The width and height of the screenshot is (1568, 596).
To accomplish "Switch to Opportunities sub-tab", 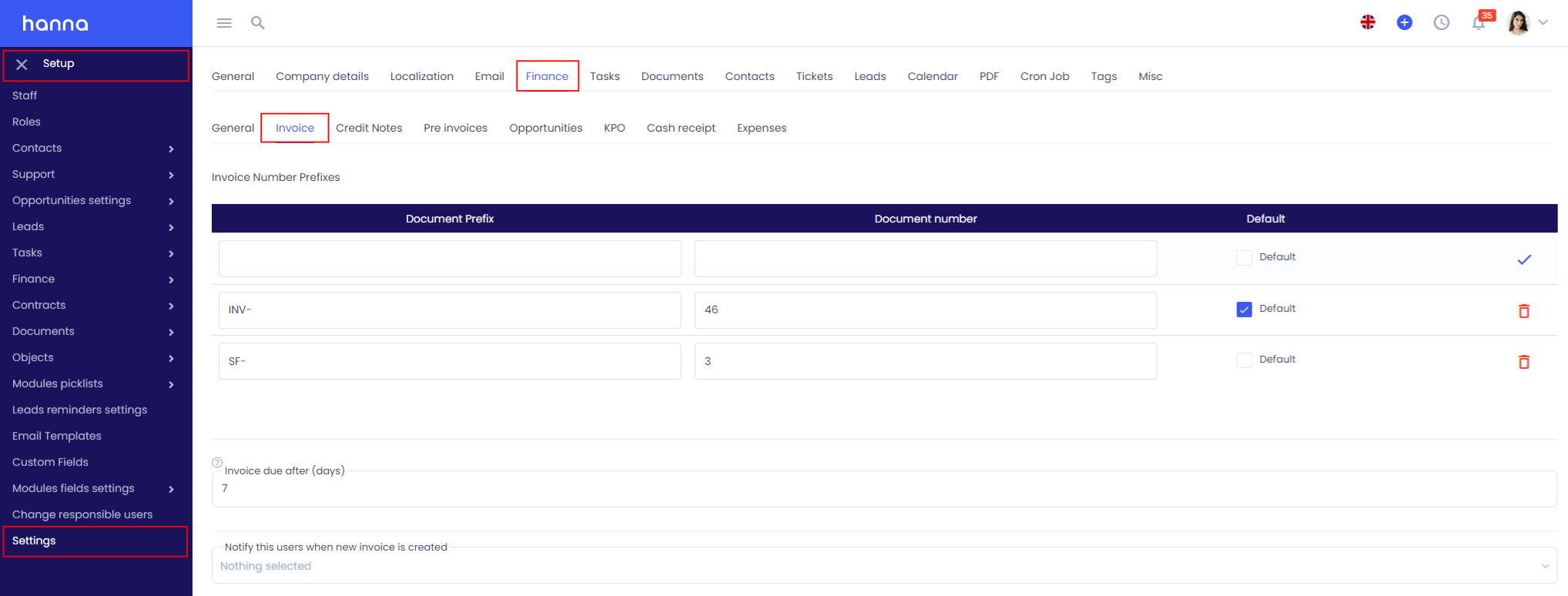I will click(x=545, y=128).
